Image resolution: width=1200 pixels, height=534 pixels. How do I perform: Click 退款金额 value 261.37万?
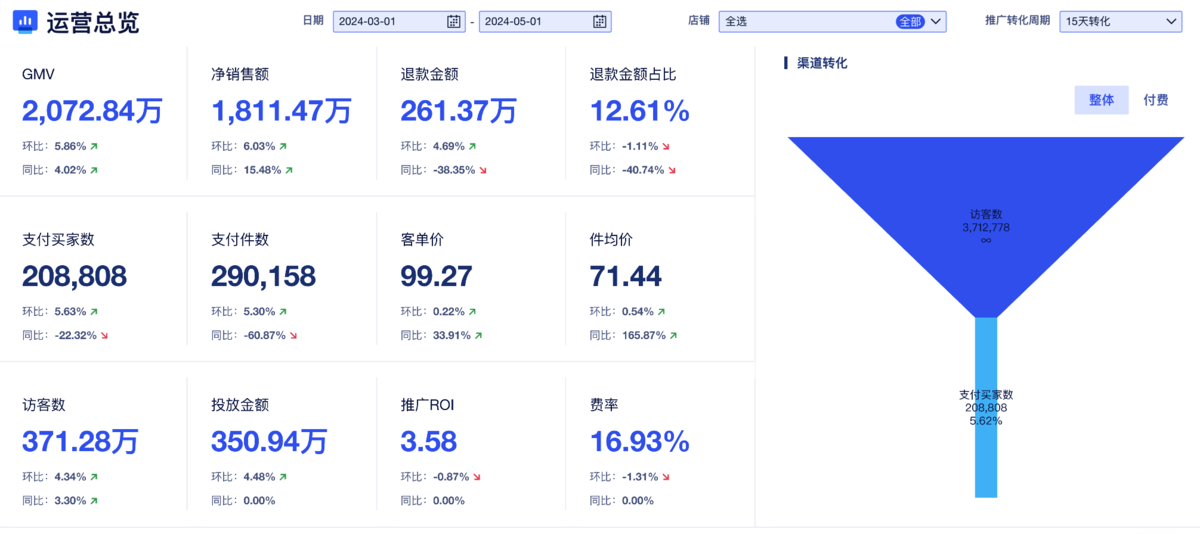(x=458, y=111)
